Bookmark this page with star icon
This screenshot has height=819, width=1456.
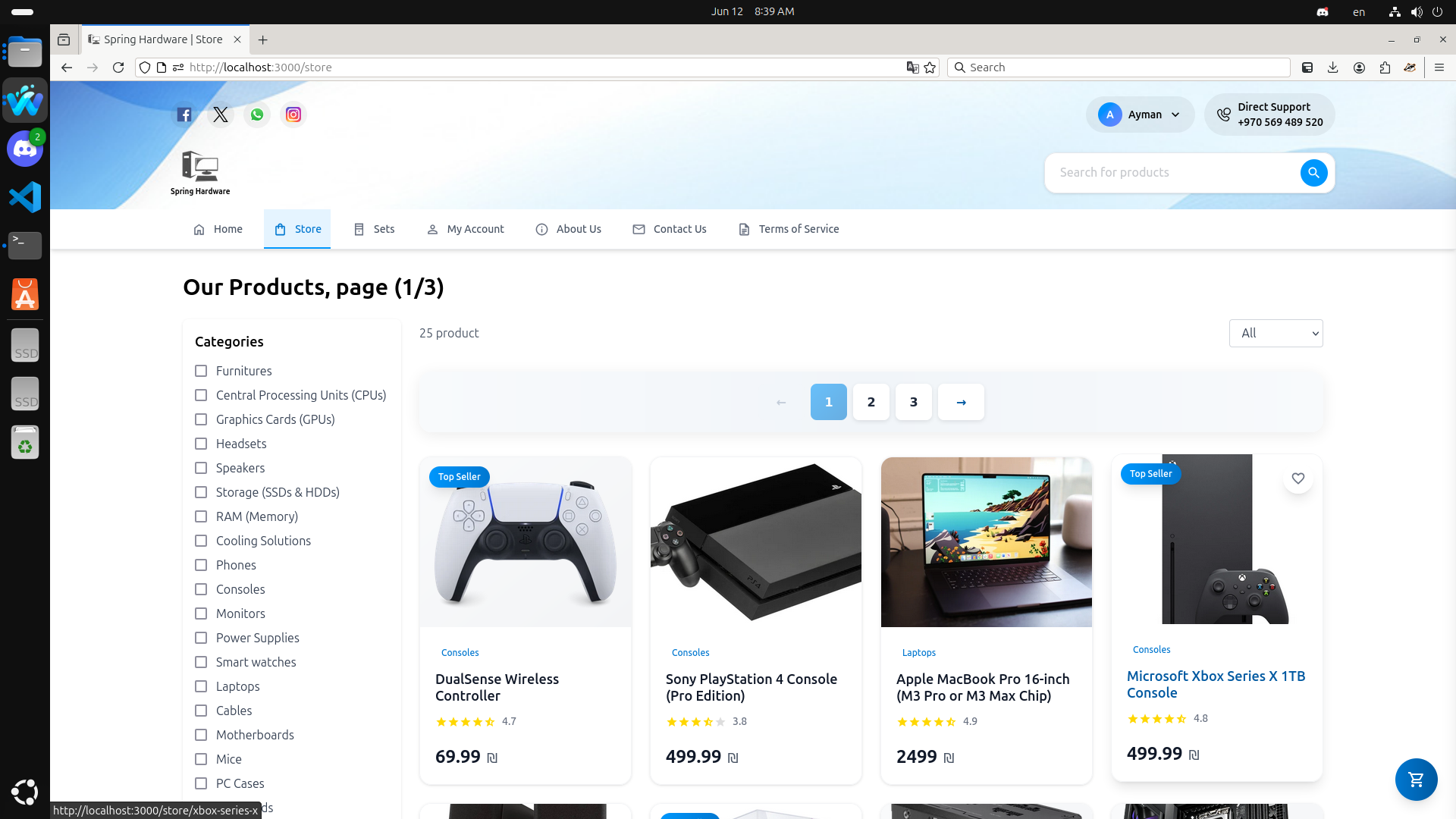tap(930, 67)
